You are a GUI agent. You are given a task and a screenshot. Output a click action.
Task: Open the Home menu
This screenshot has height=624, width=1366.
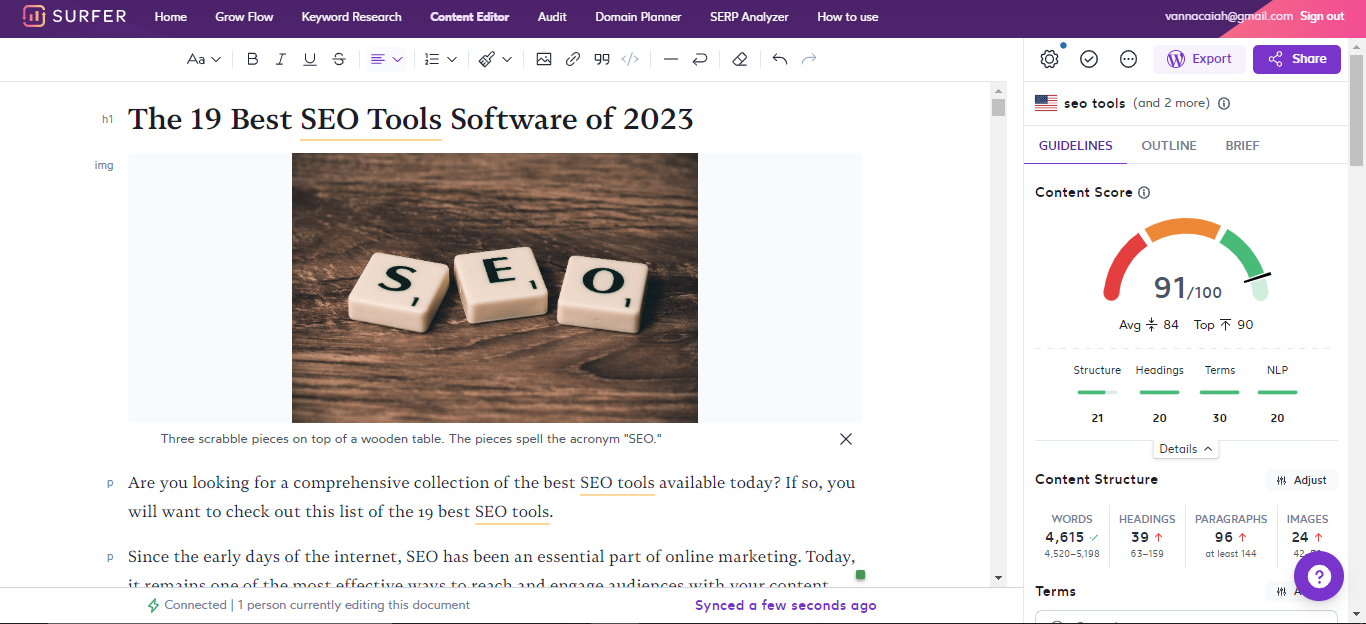coord(171,17)
